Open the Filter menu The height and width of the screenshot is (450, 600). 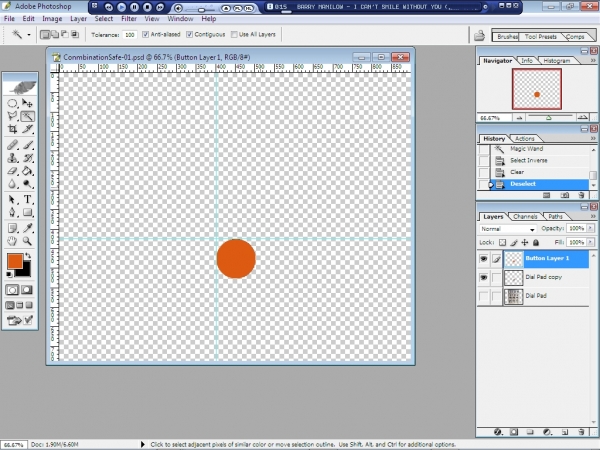(129, 19)
